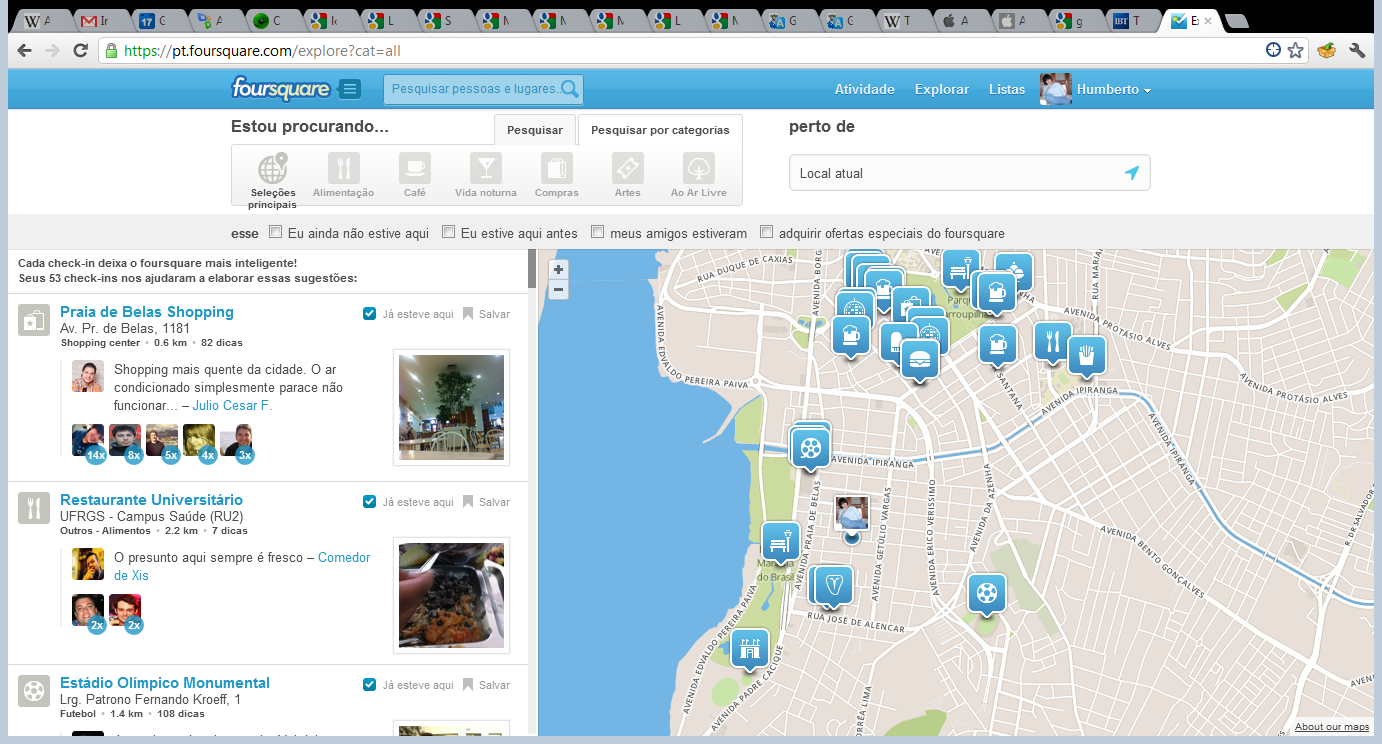Bookmark this page with the star icon
Screen dimensions: 1382x744
coord(1296,50)
